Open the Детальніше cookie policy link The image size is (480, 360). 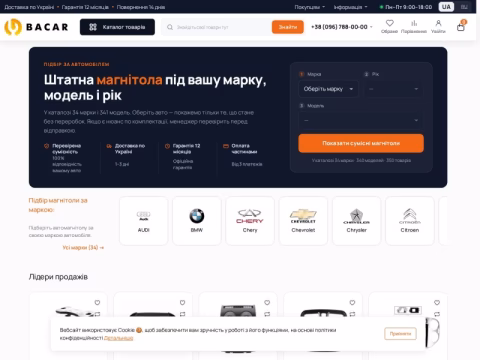pos(119,338)
